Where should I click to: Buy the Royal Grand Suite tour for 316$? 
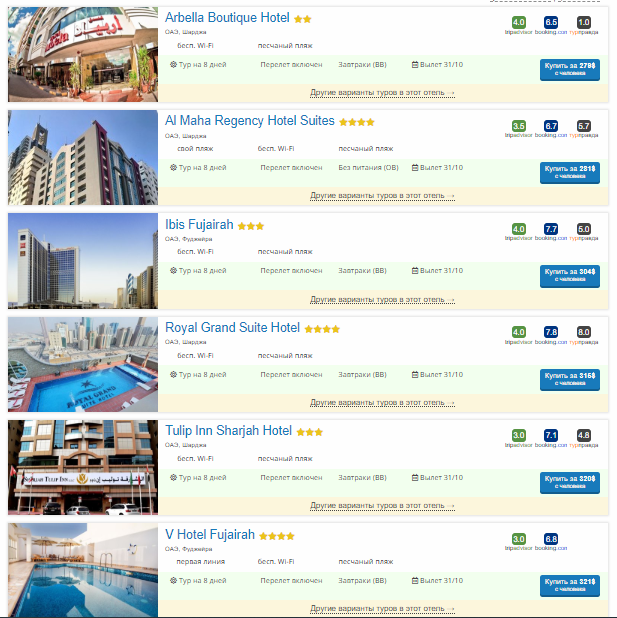[570, 380]
